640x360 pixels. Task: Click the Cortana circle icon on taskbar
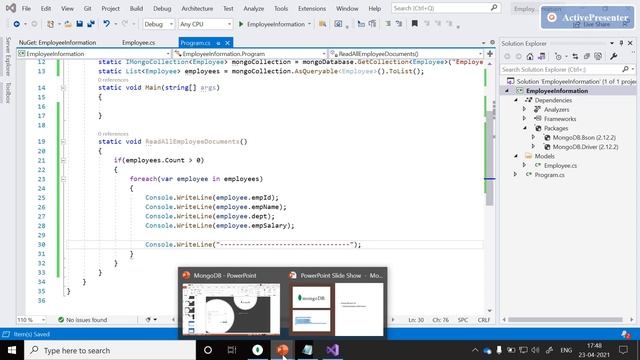pos(208,350)
